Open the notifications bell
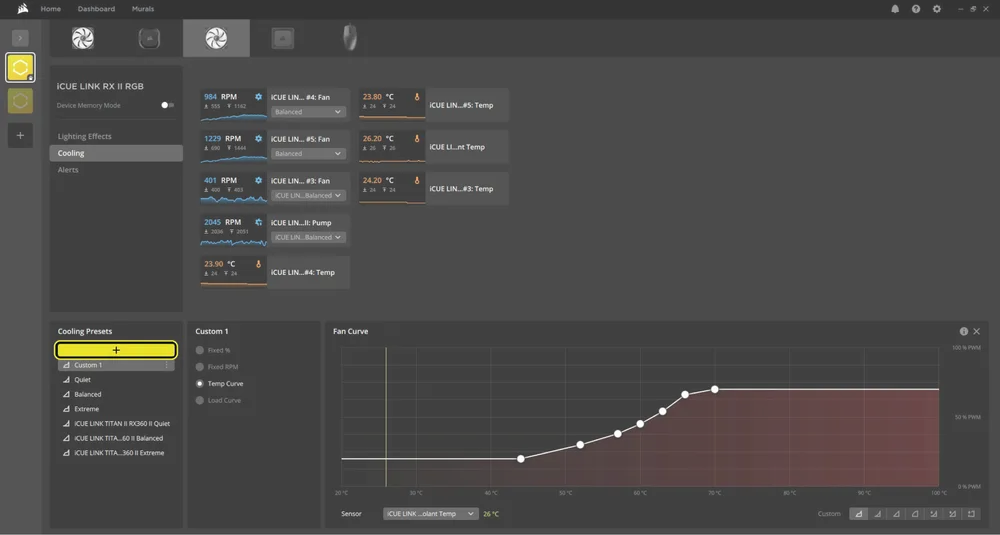This screenshot has height=535, width=1000. (895, 9)
